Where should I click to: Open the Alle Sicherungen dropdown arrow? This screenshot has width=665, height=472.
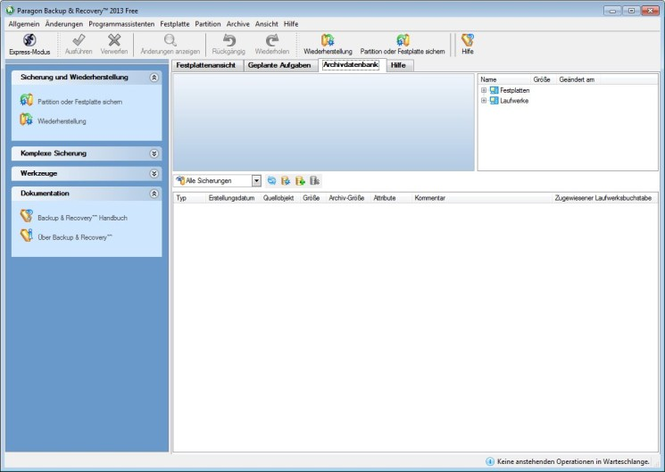256,181
